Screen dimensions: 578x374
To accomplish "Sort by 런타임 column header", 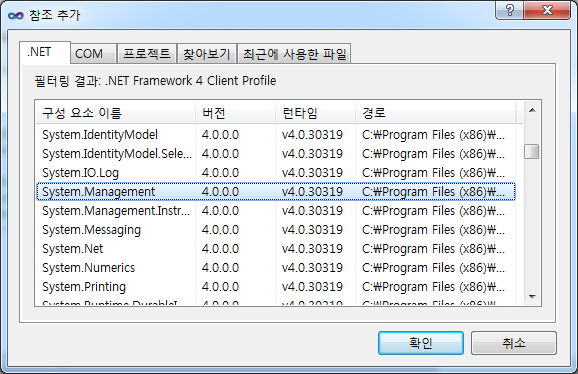I will [316, 113].
